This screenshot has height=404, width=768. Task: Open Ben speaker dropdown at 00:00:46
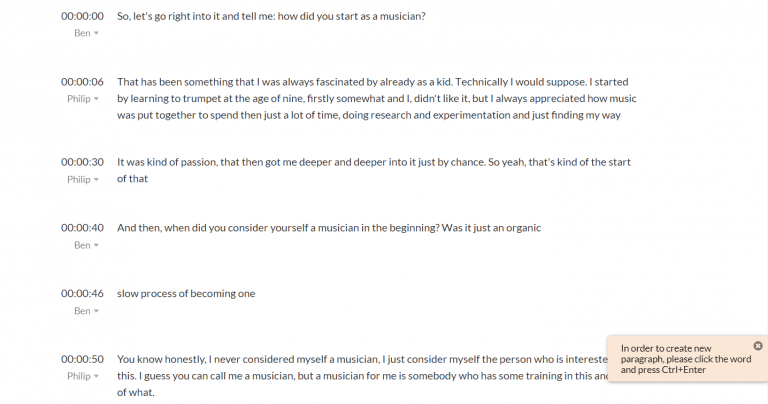click(x=86, y=310)
